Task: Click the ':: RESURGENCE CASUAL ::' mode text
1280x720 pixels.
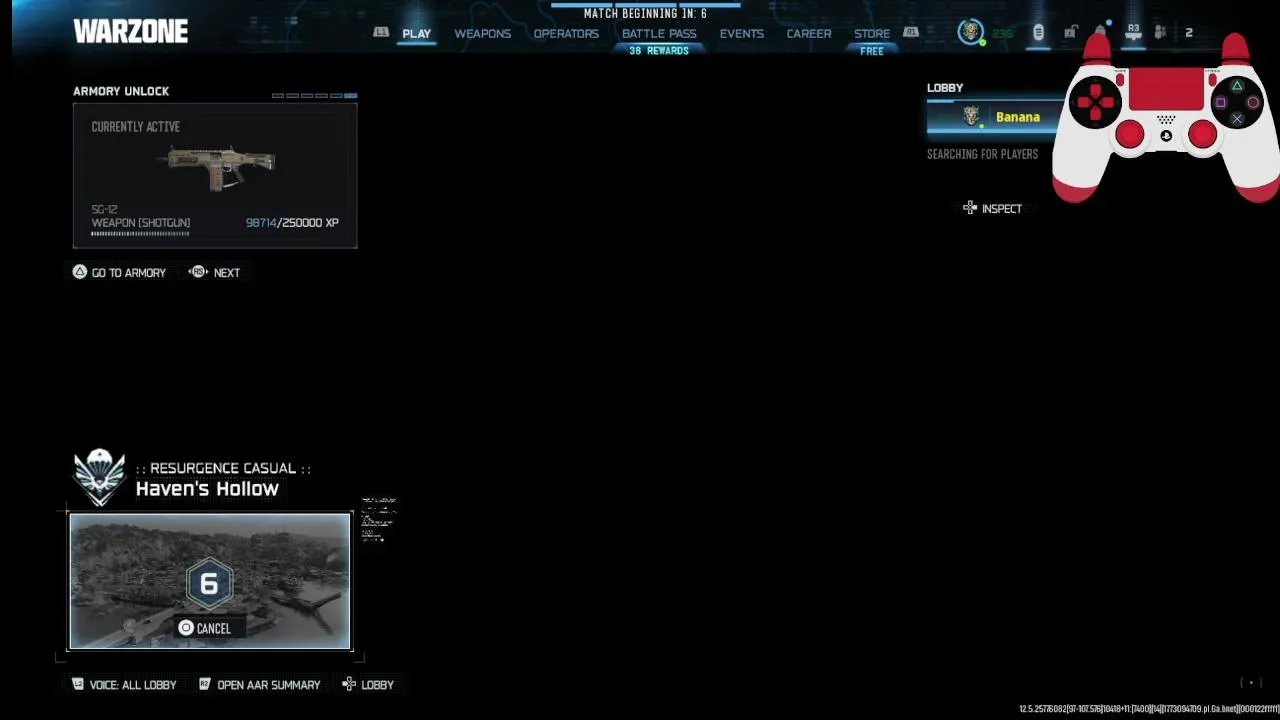Action: pos(223,468)
